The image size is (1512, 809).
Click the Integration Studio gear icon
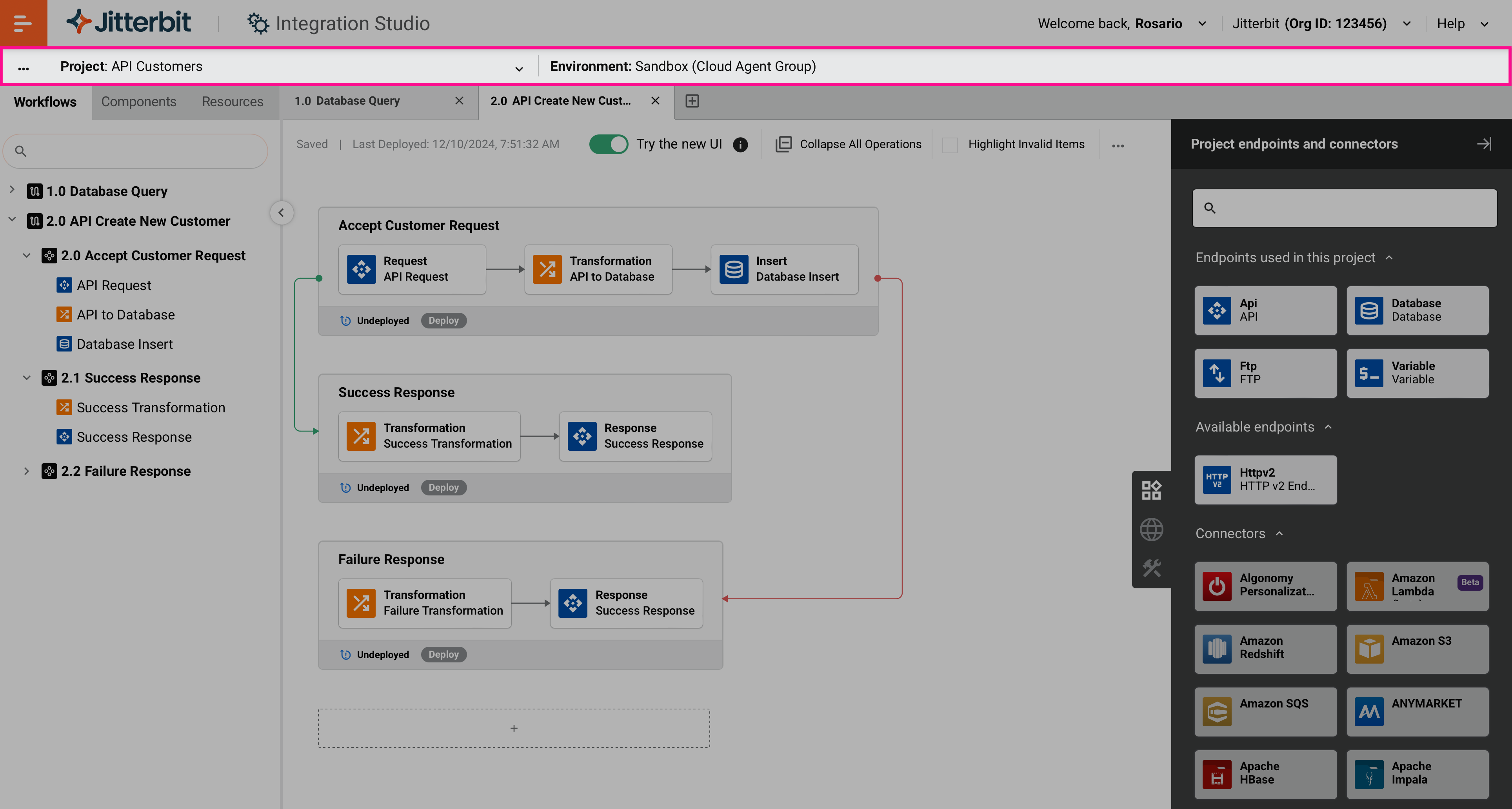258,24
